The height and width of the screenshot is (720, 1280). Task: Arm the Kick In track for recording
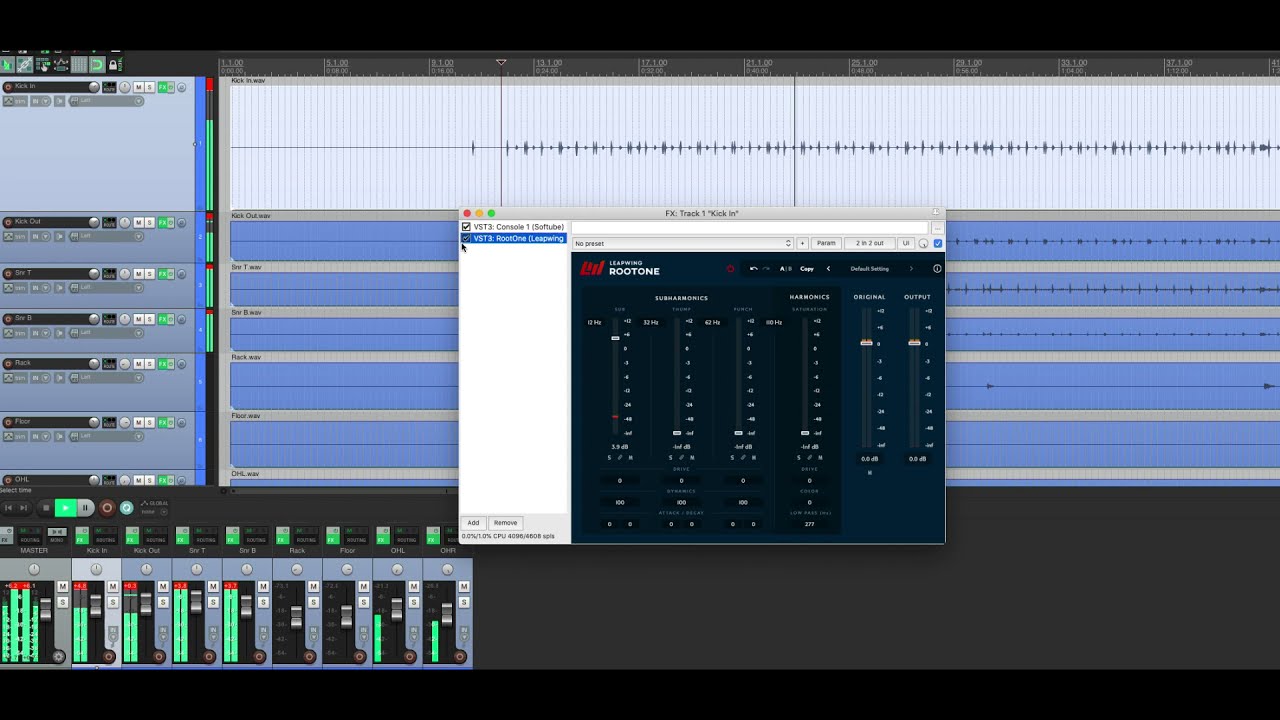[x=8, y=87]
